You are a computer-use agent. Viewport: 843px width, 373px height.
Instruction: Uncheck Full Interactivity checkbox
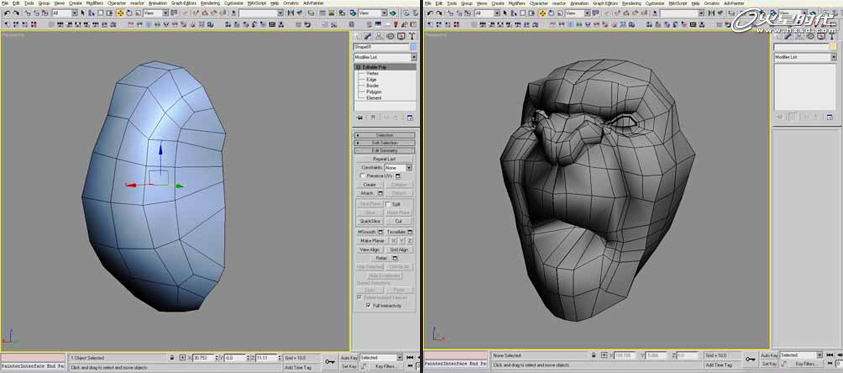click(x=368, y=305)
